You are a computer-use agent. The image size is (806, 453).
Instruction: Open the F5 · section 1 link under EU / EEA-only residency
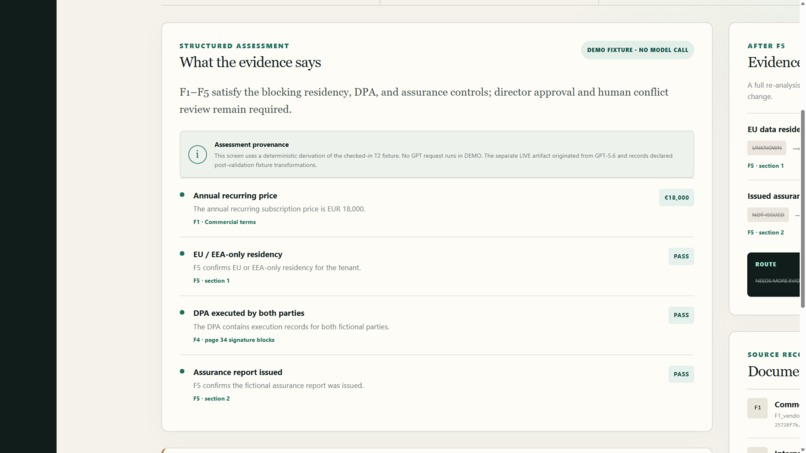[x=211, y=281]
